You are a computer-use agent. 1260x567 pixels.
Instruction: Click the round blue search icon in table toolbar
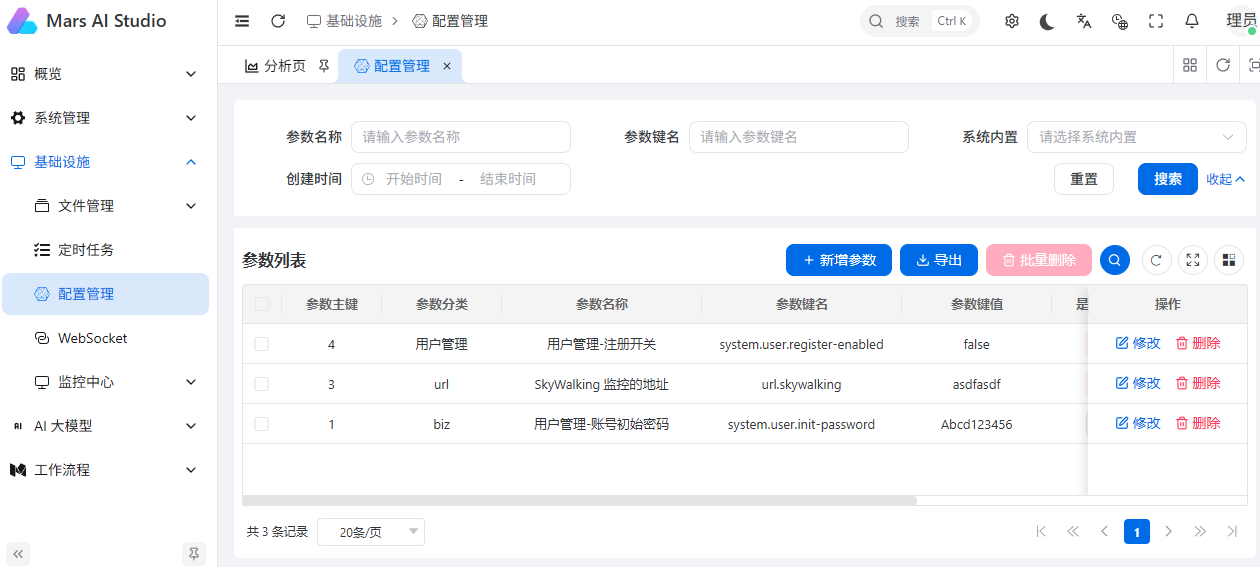pyautogui.click(x=1115, y=260)
